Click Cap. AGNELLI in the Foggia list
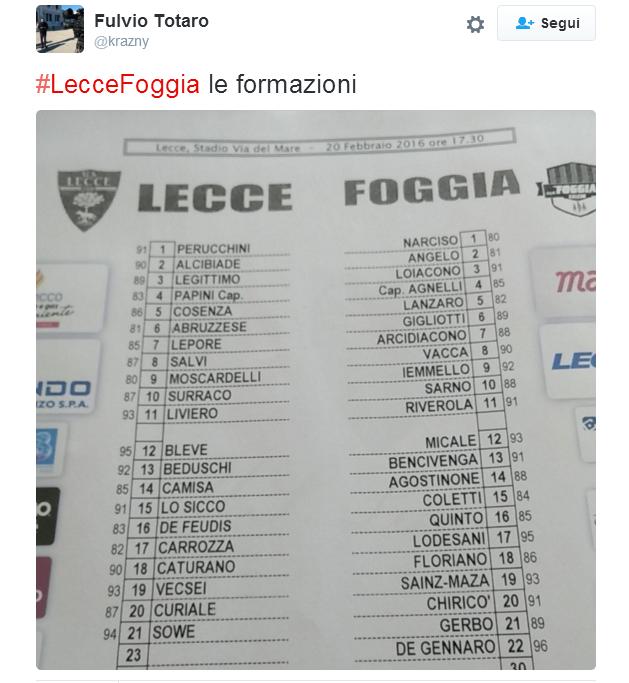 pyautogui.click(x=419, y=288)
